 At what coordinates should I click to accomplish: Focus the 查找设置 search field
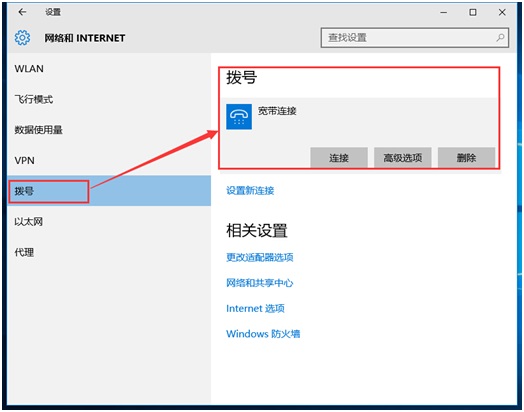coord(415,37)
